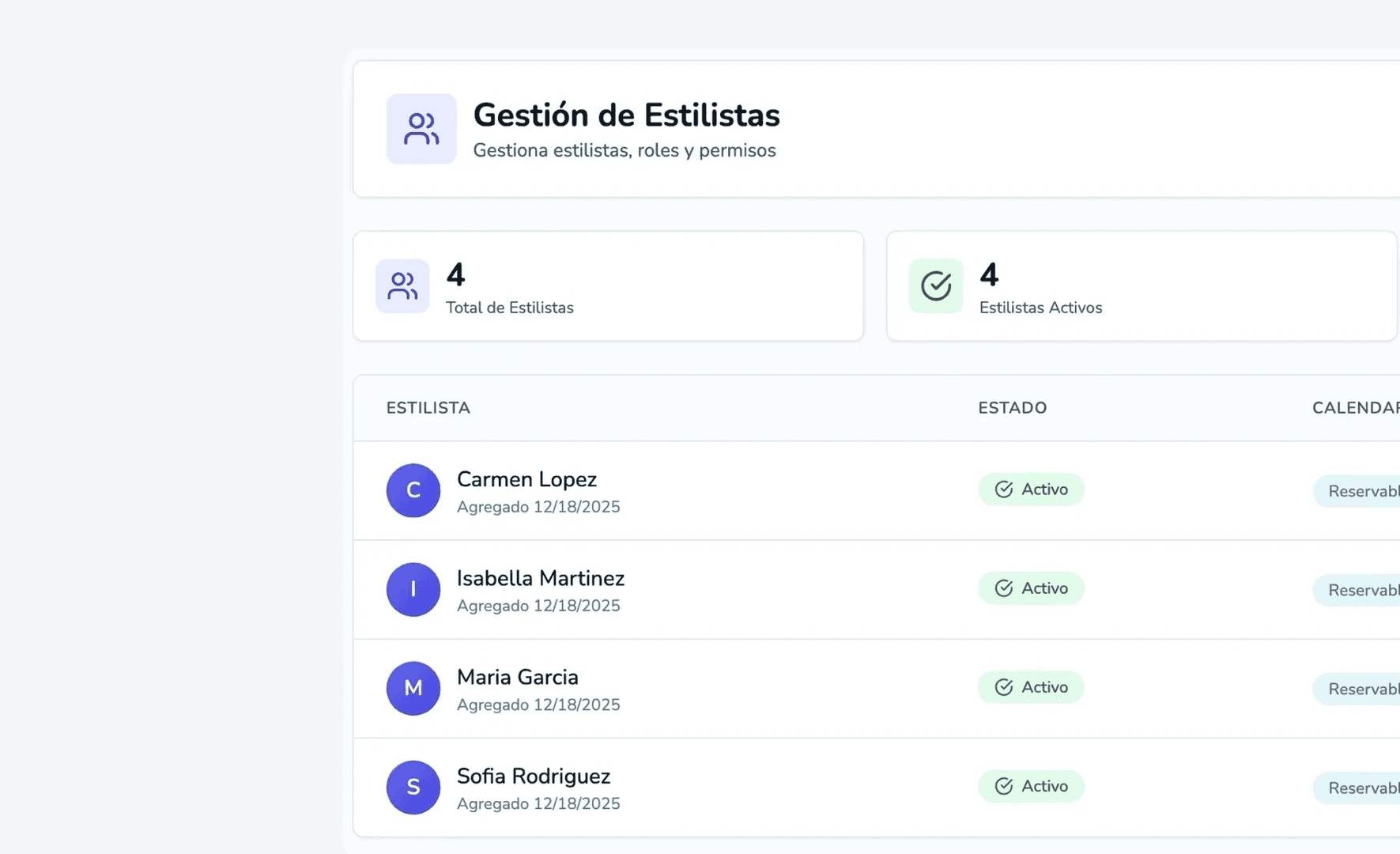Toggle Carmen Lopez's Activo status
This screenshot has height=854, width=1400.
[1031, 489]
